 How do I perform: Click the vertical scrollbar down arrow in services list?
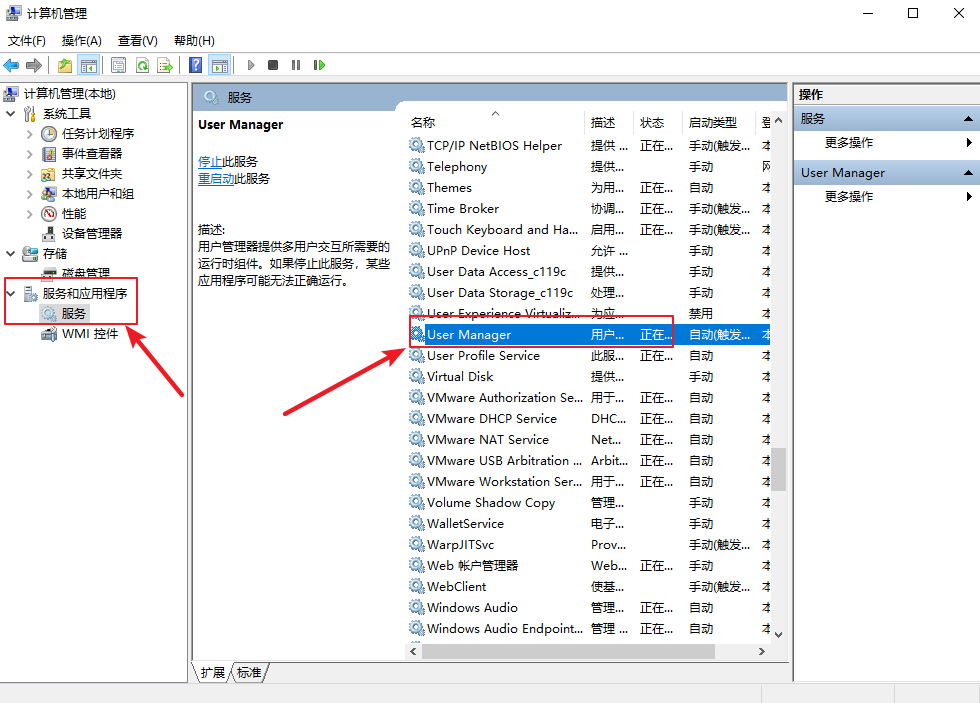click(x=778, y=632)
